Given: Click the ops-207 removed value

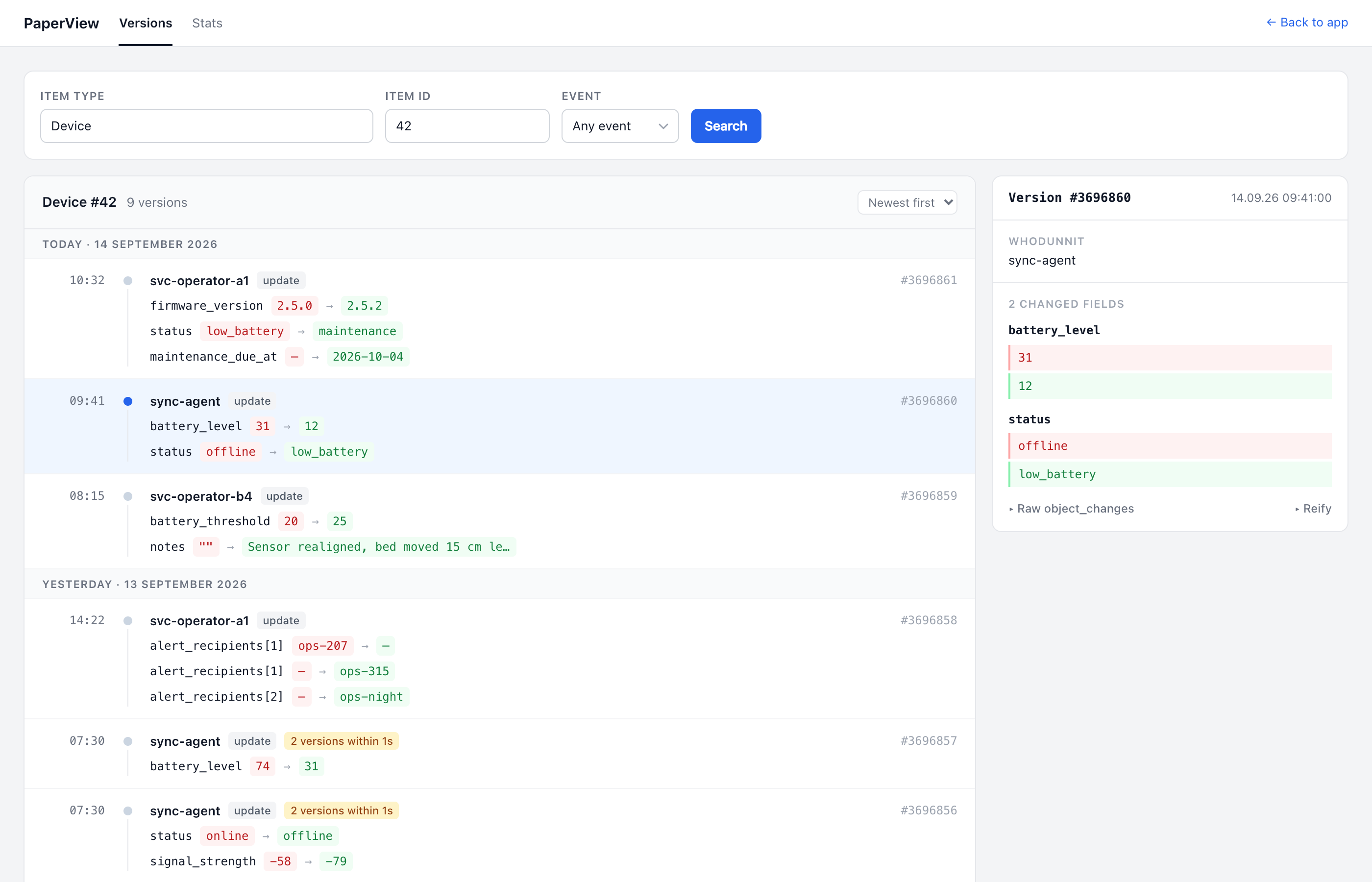Looking at the screenshot, I should [x=322, y=646].
